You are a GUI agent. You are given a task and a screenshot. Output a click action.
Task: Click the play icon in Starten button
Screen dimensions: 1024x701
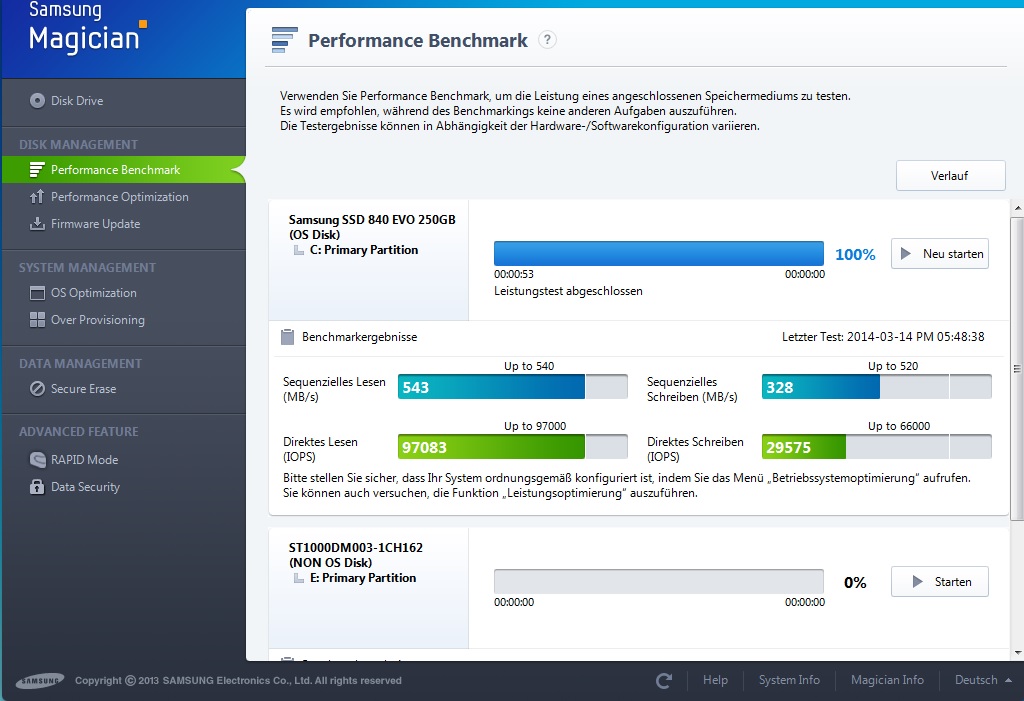(x=918, y=581)
